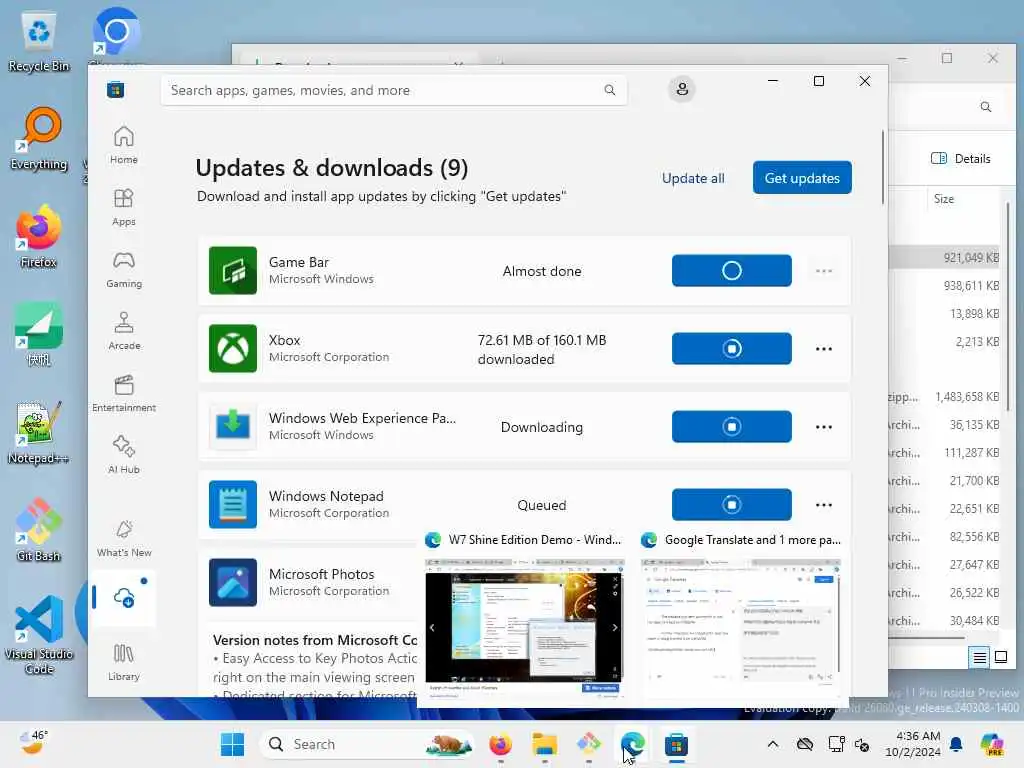Open Library in Store sidebar
The height and width of the screenshot is (768, 1024).
123,662
